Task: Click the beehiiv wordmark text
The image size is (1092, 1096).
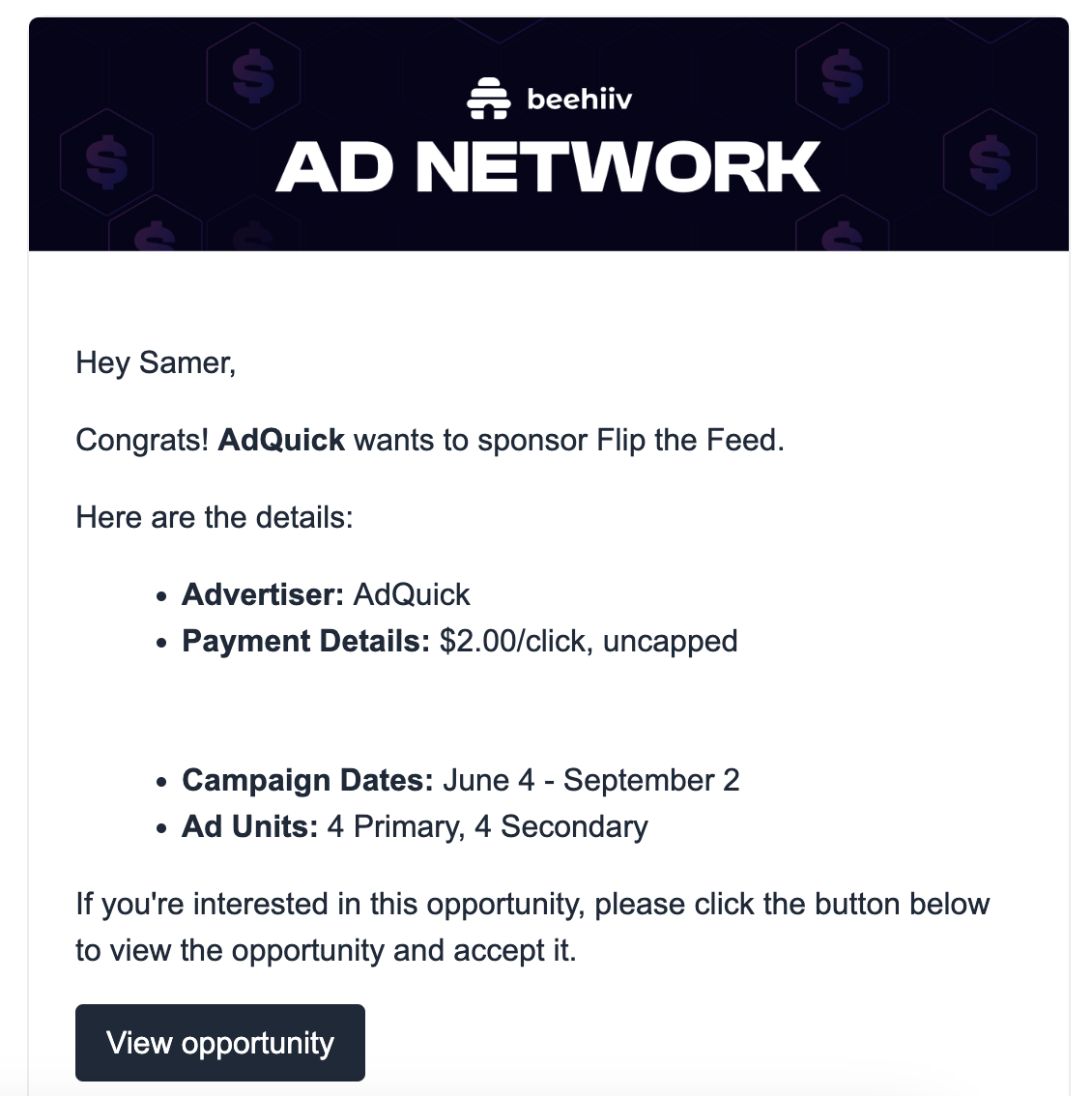Action: click(580, 99)
